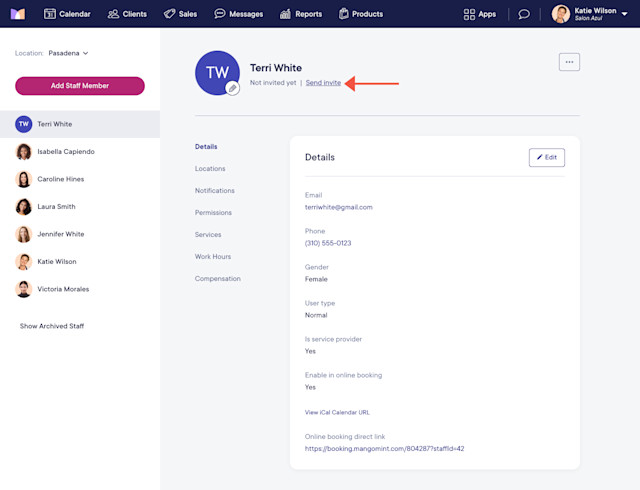Viewport: 640px width, 490px height.
Task: Switch to the Details tab
Action: (206, 147)
